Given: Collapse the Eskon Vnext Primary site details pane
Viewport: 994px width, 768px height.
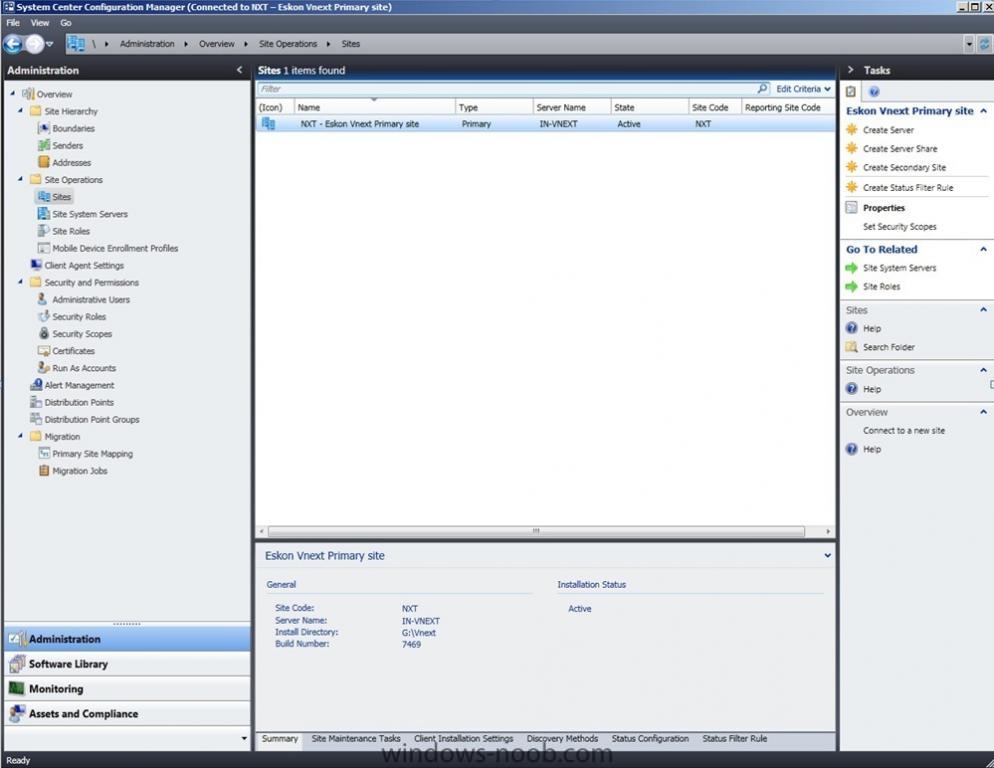Looking at the screenshot, I should coord(827,556).
